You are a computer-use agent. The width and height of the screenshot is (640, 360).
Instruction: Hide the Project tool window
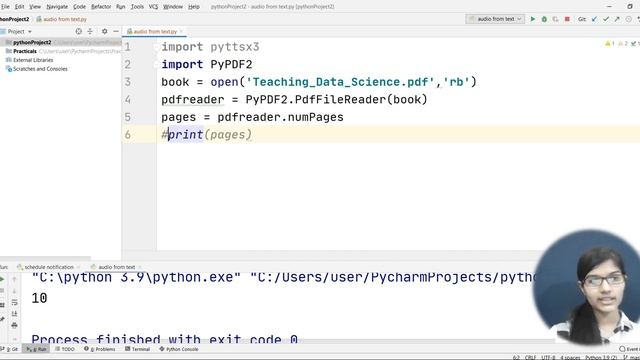[116, 31]
